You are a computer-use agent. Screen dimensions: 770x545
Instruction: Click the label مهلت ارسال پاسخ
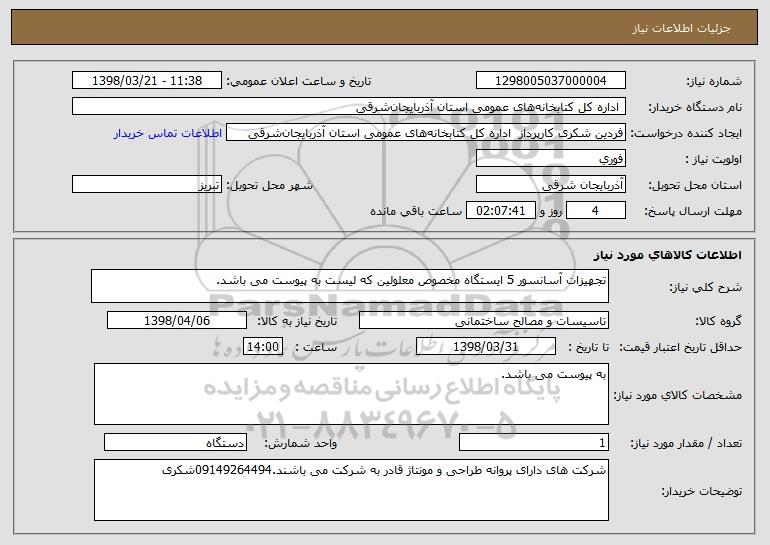click(693, 212)
